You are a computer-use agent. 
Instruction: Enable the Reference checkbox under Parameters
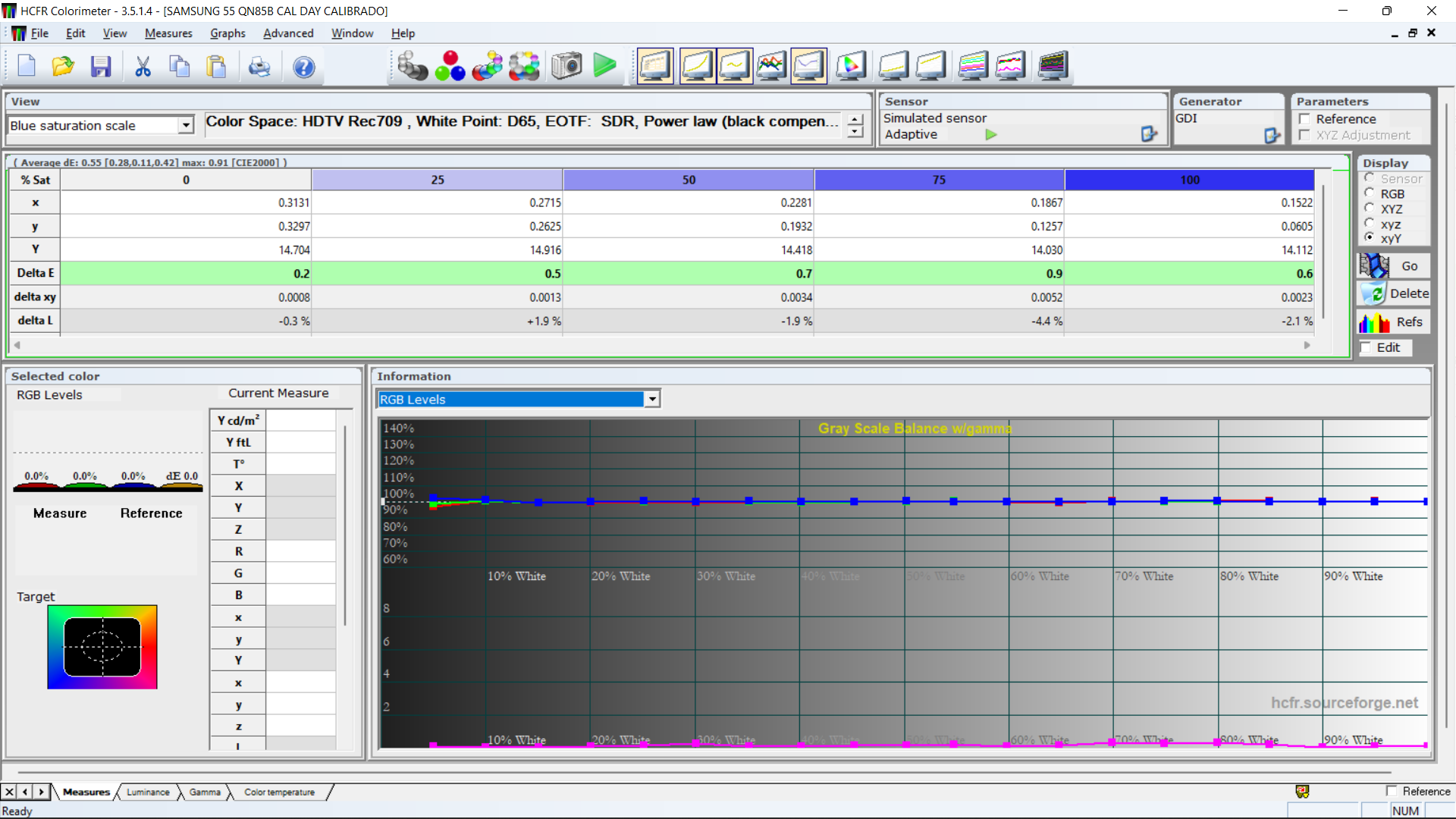(1304, 119)
